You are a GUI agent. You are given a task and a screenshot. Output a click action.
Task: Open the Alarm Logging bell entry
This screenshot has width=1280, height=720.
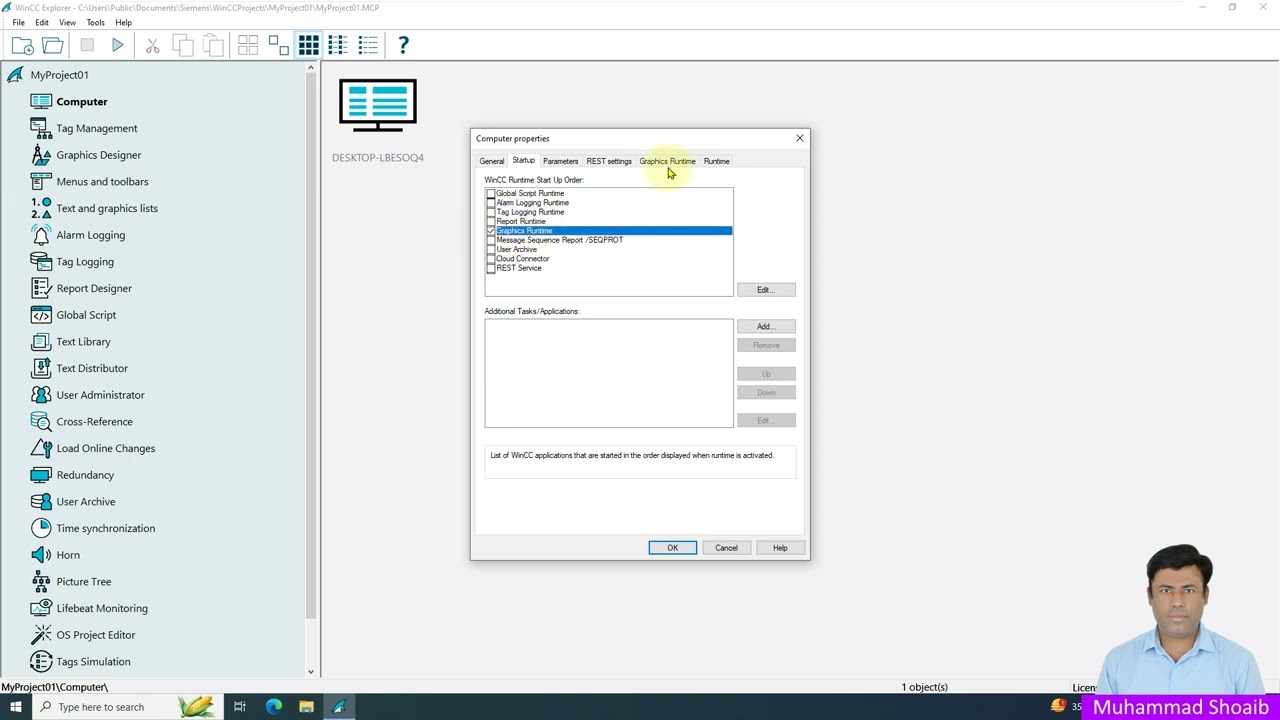[91, 235]
